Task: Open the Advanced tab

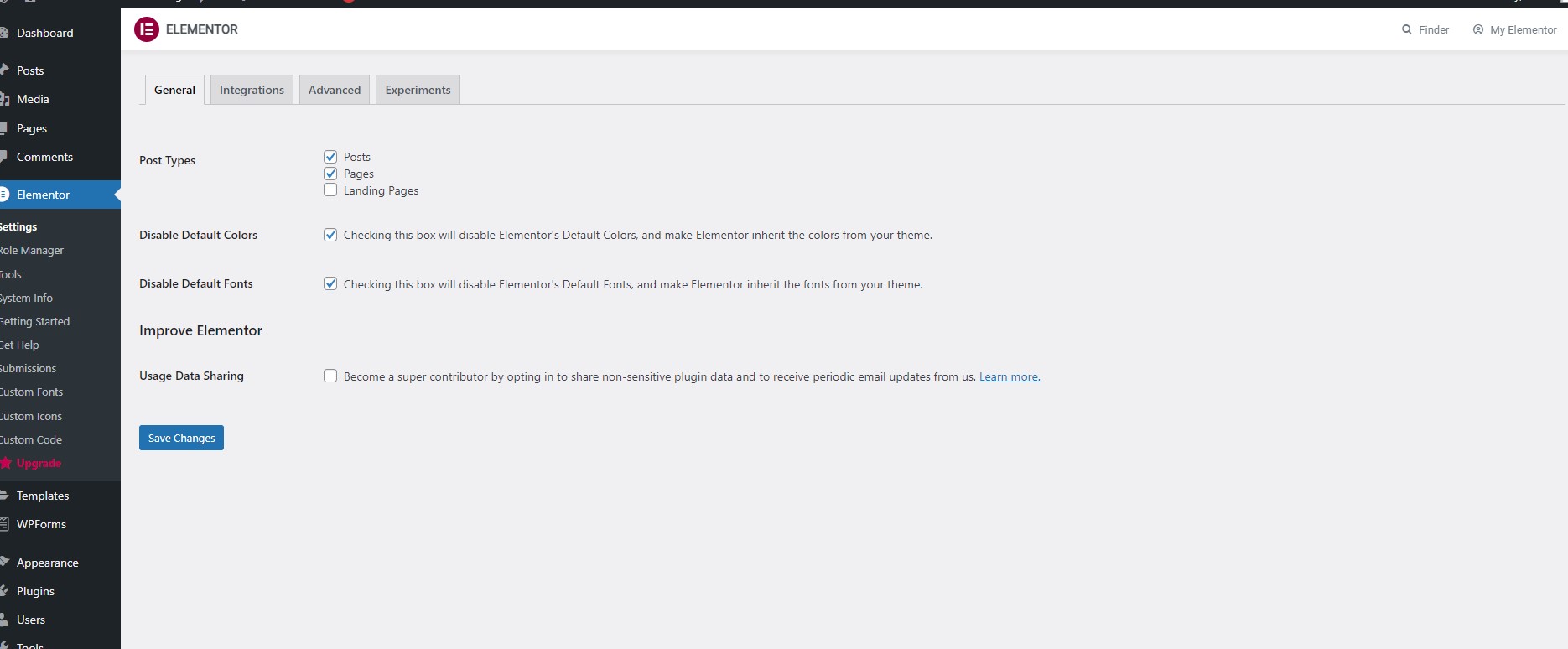Action: (x=335, y=90)
